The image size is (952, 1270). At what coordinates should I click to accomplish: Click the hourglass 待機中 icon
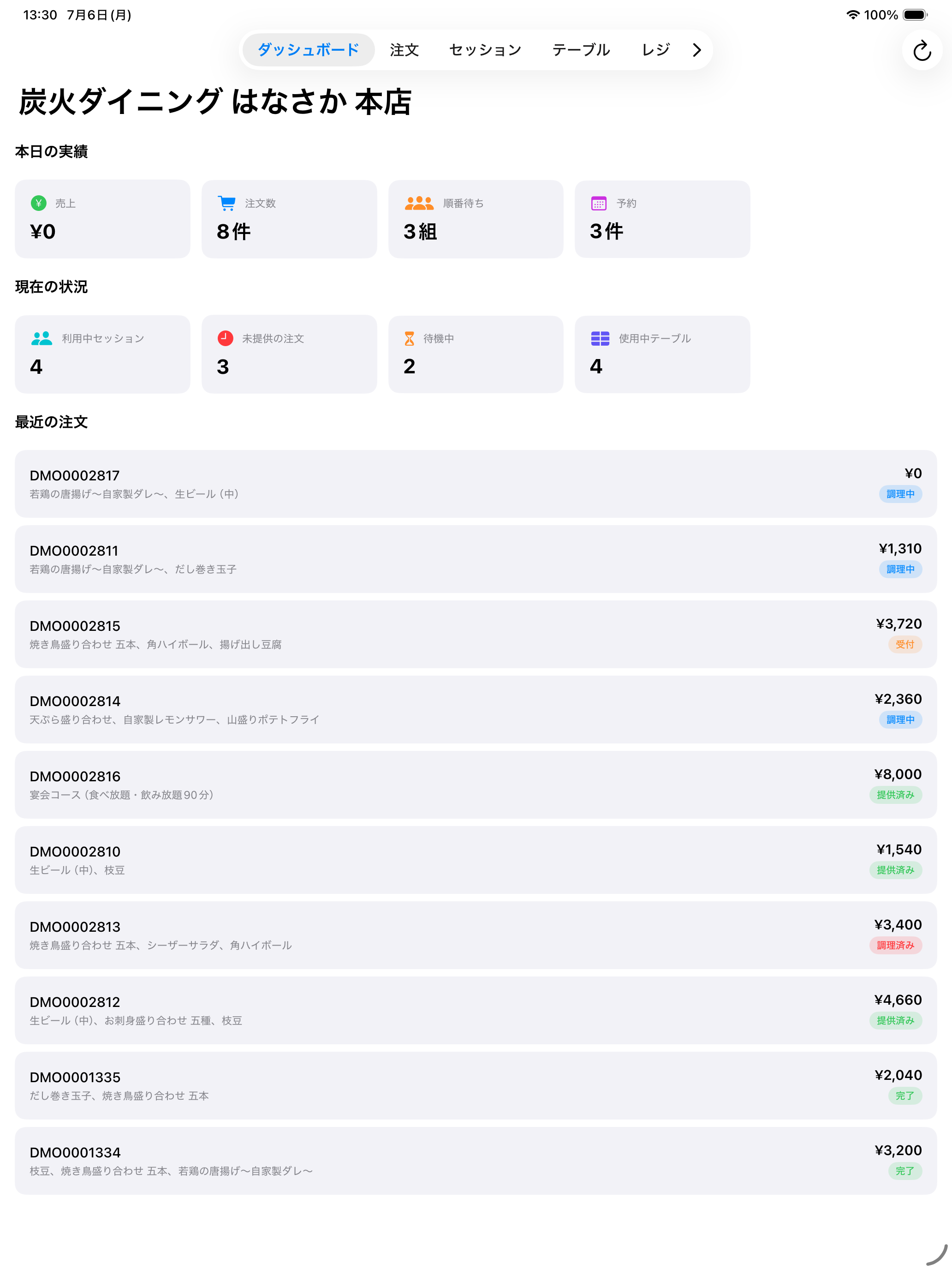coord(409,338)
